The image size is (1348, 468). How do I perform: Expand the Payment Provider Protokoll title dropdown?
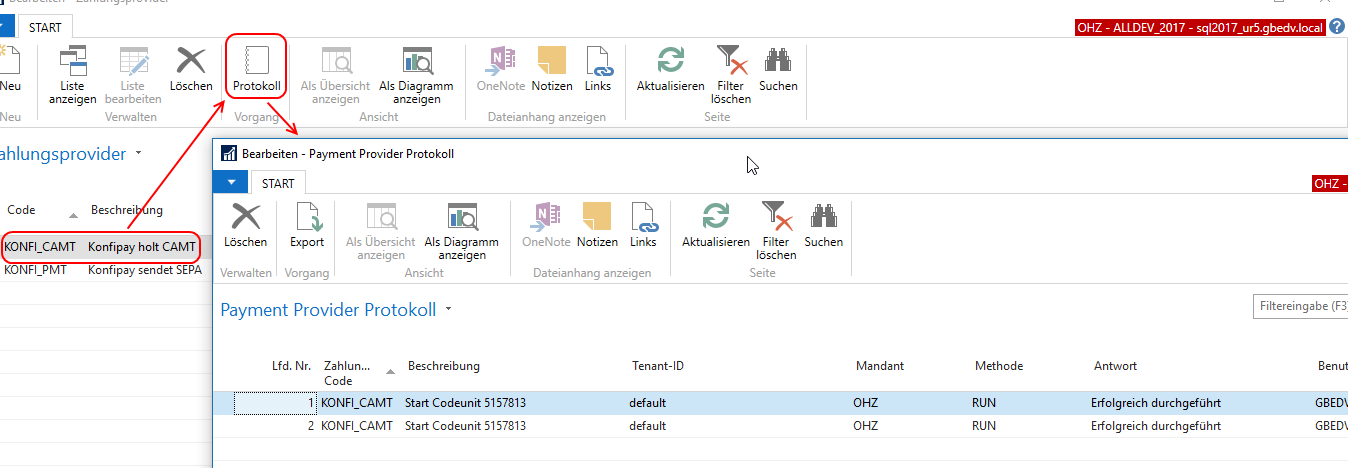click(x=449, y=310)
